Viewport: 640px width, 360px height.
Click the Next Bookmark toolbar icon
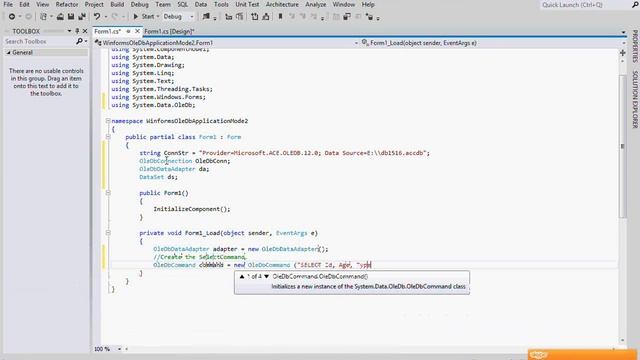tap(303, 17)
